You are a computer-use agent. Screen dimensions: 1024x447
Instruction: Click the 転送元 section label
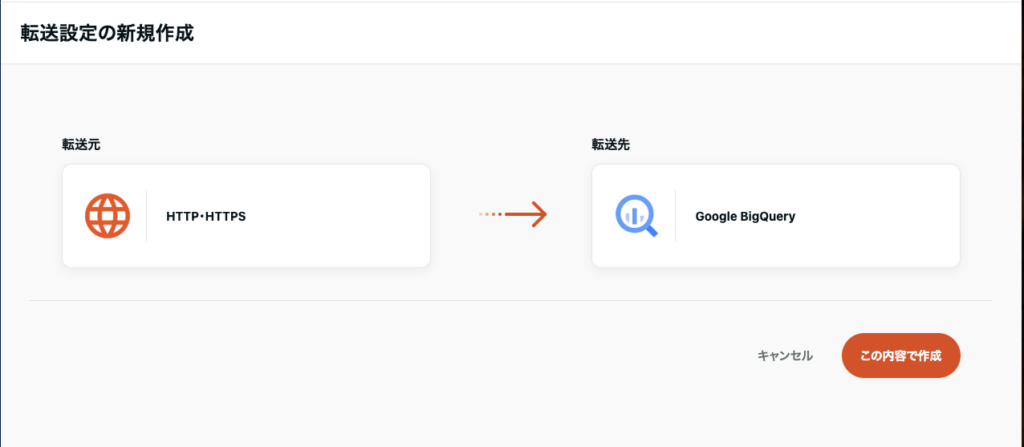tap(81, 145)
